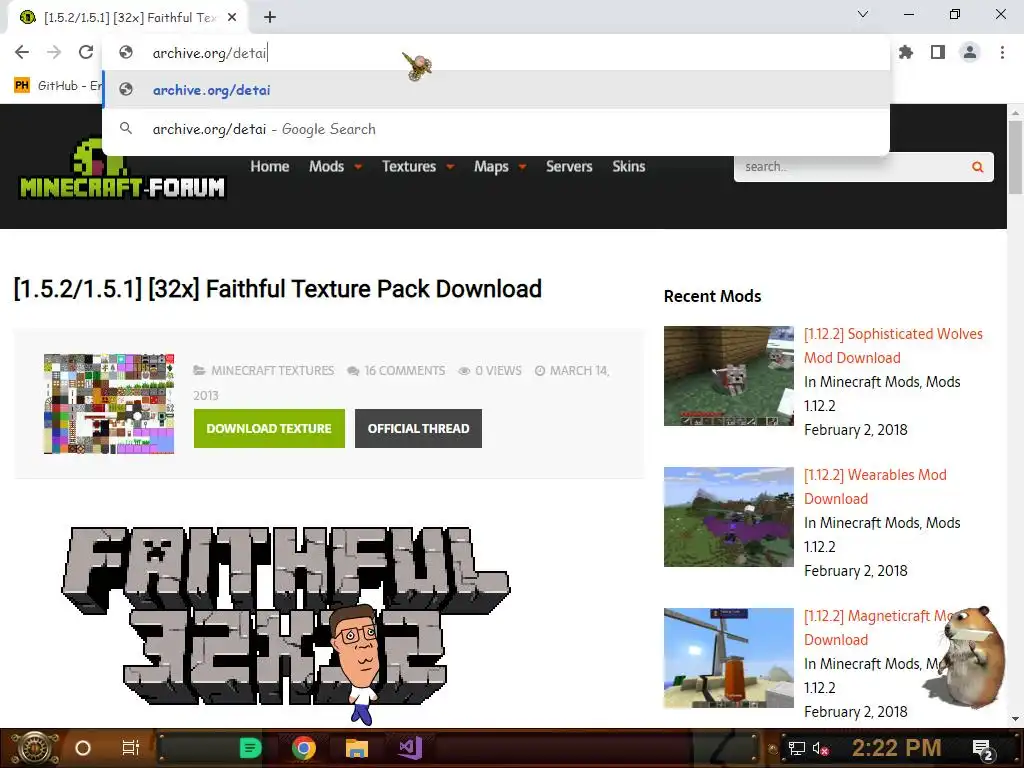Close the Faithful Texture Pack tab
Screen dimensions: 1024x768
[232, 18]
